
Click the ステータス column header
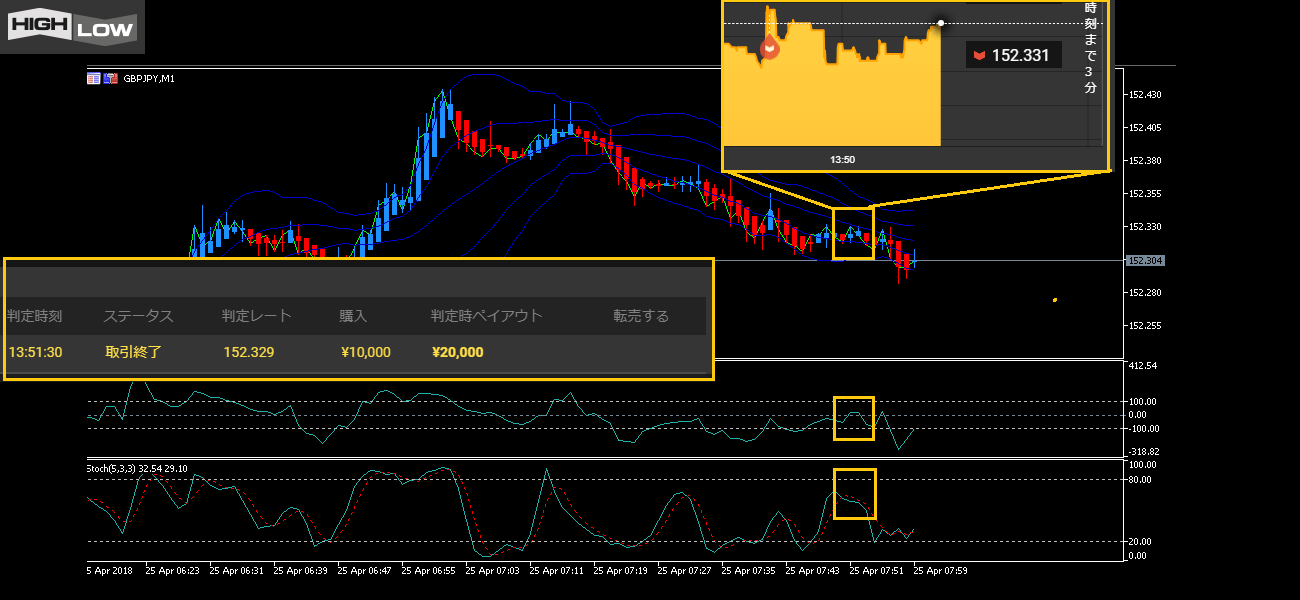(138, 316)
